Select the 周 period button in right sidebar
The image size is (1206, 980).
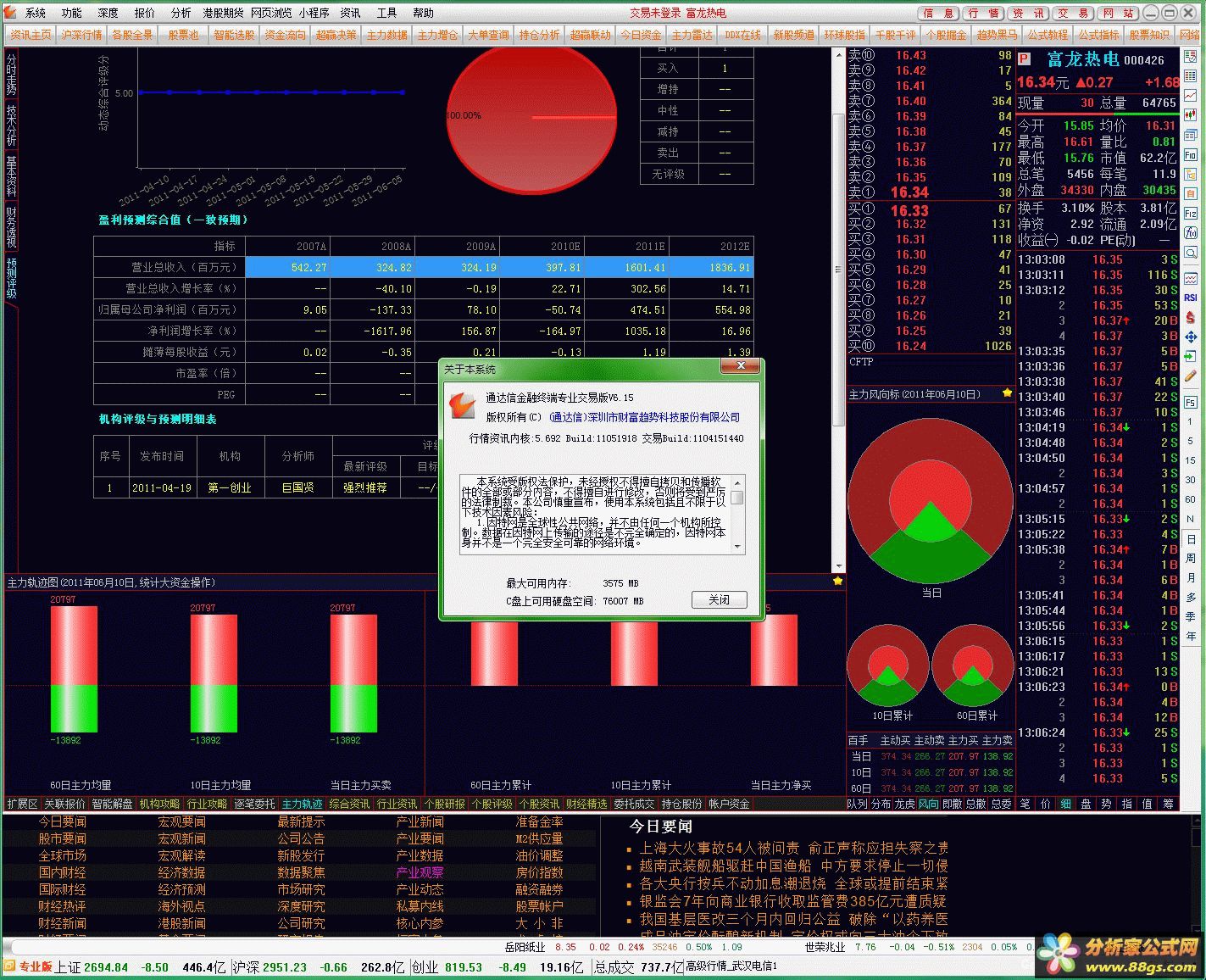pyautogui.click(x=1191, y=558)
